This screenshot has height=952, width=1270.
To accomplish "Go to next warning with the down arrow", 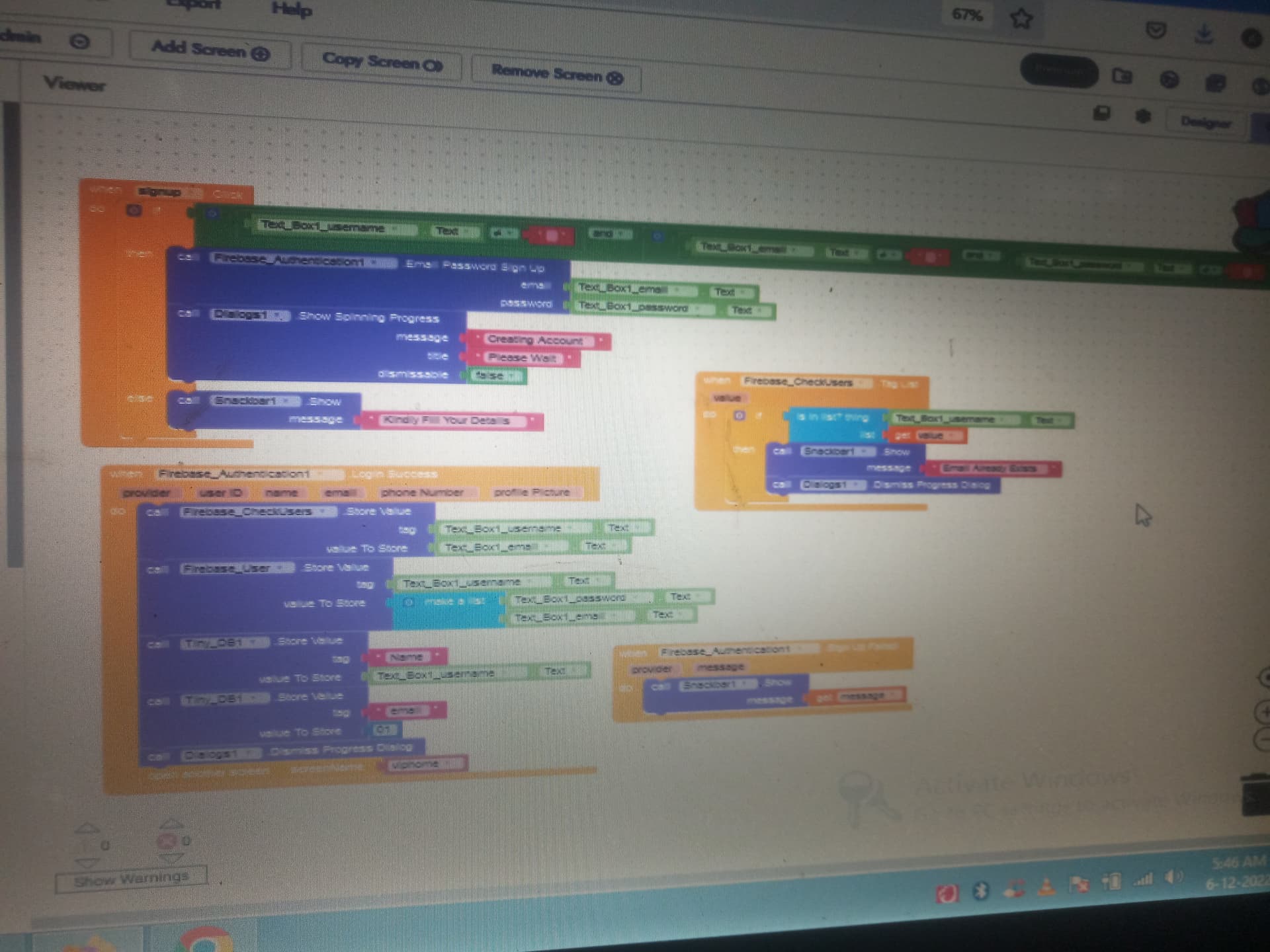I will [x=87, y=863].
